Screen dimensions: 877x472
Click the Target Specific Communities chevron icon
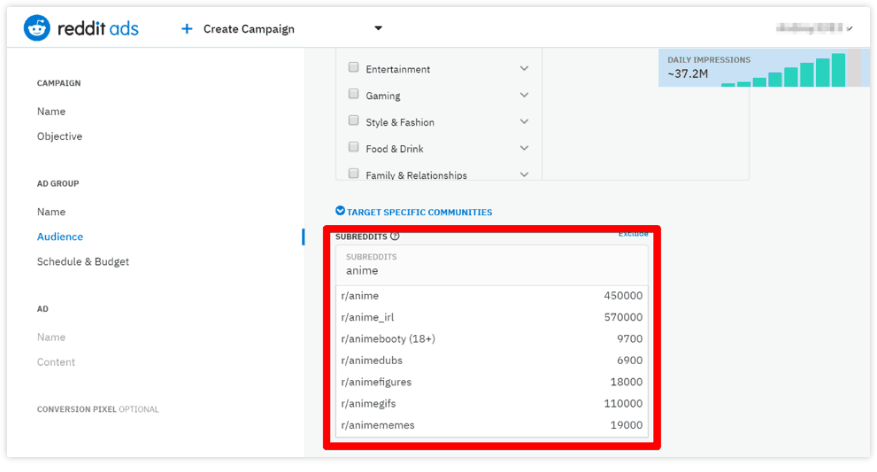(x=340, y=211)
